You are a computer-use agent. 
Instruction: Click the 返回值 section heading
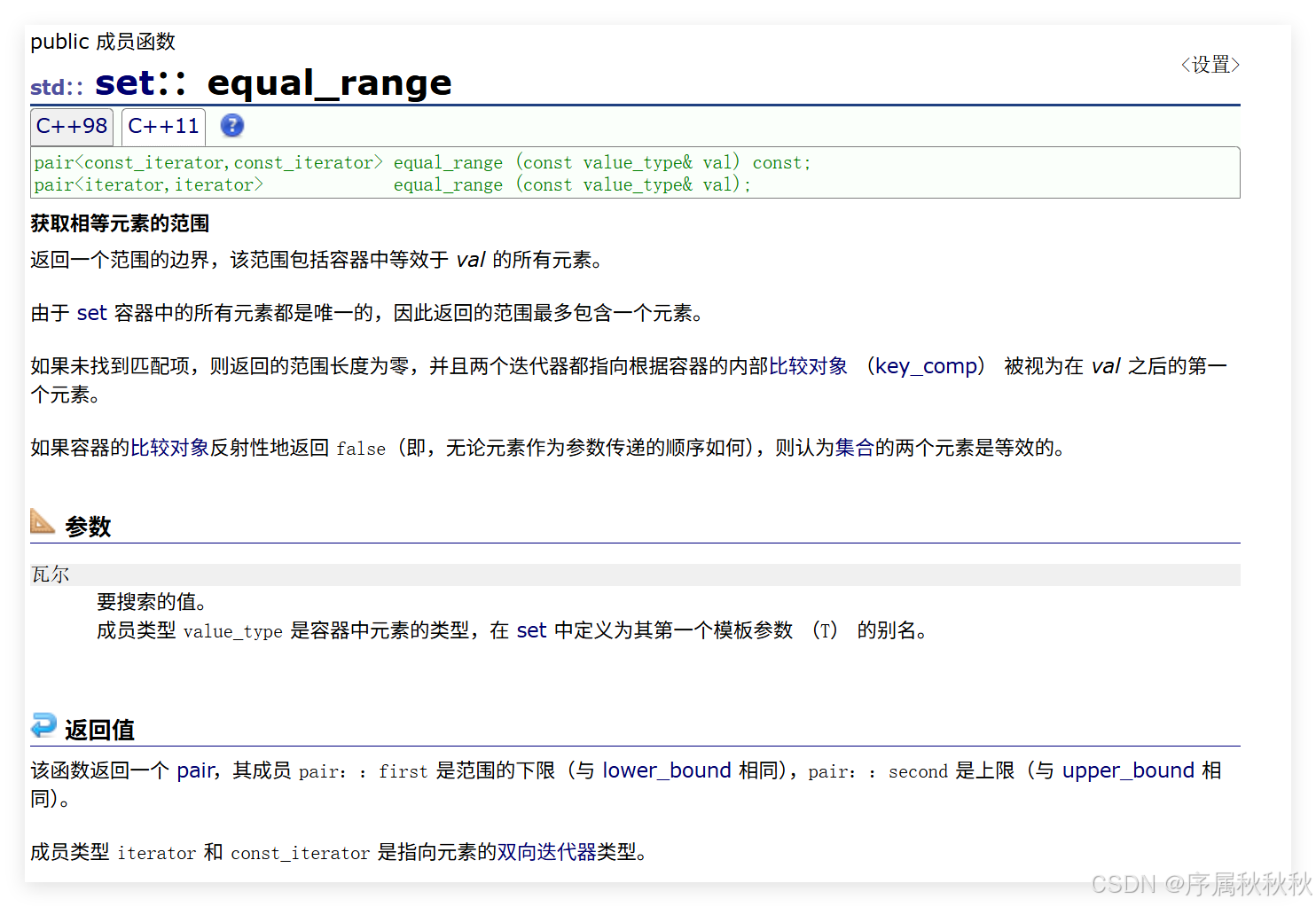pos(99,730)
